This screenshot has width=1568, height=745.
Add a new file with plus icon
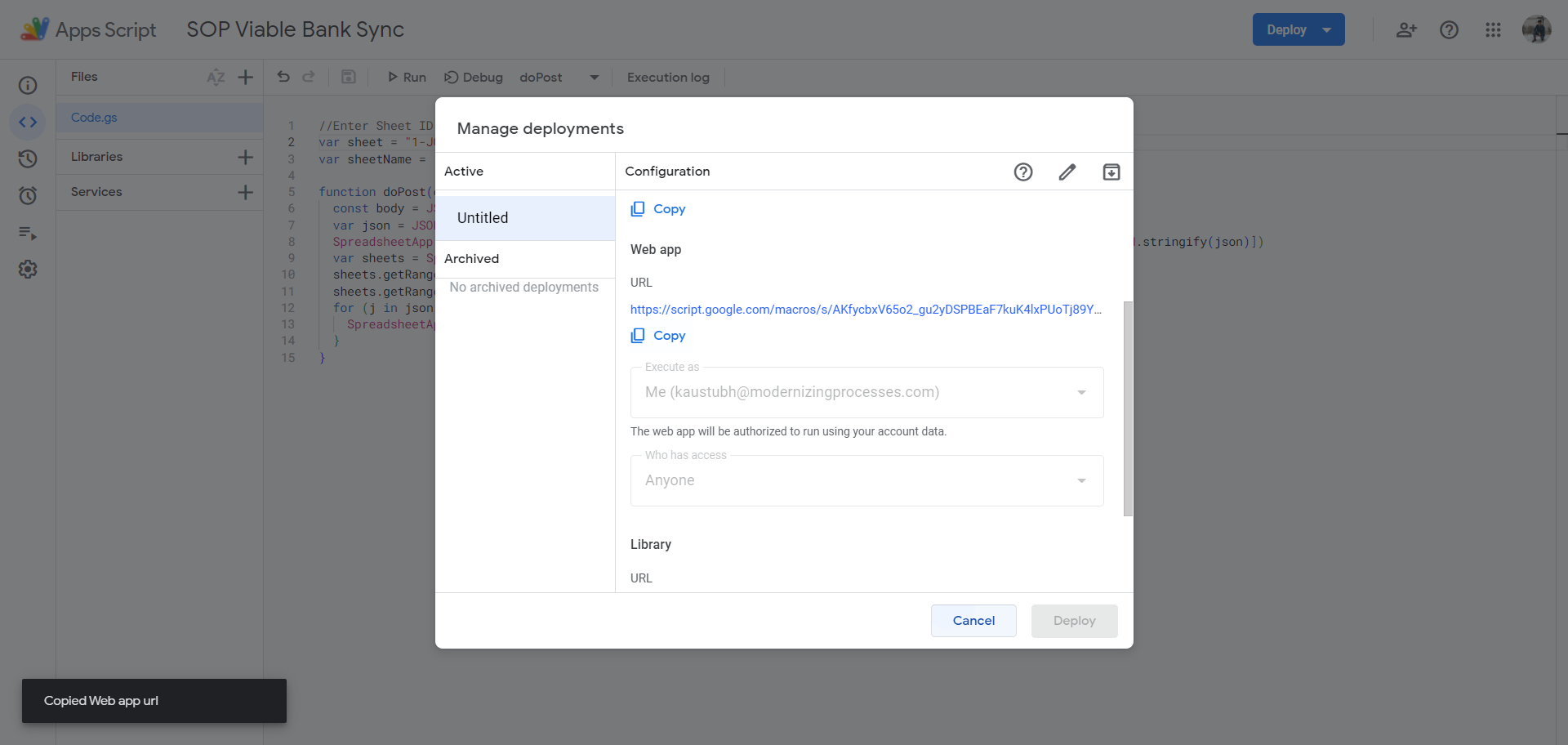point(245,77)
